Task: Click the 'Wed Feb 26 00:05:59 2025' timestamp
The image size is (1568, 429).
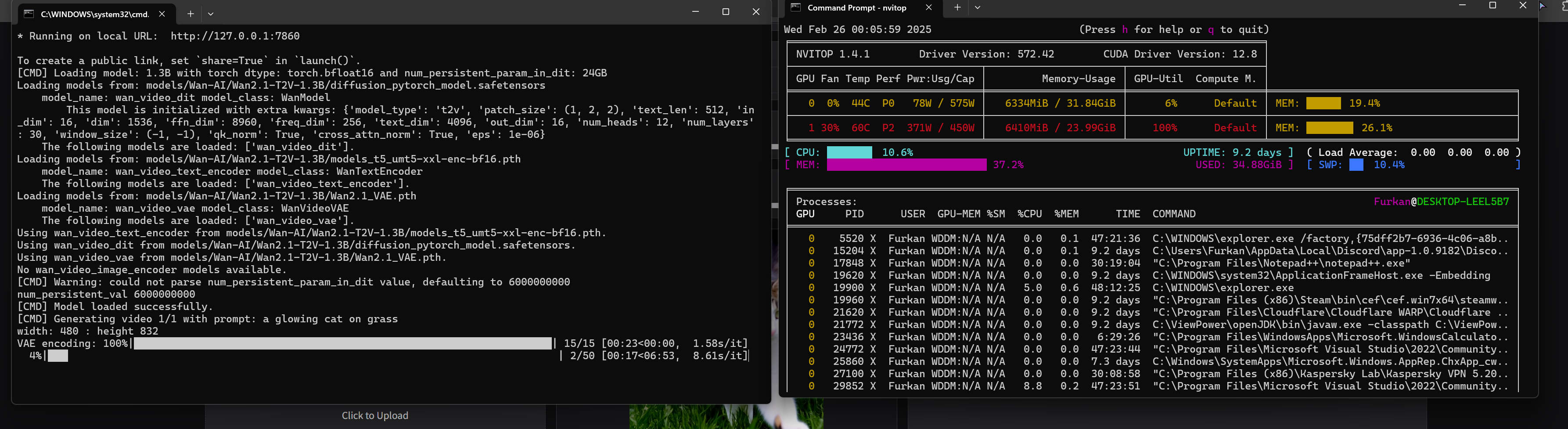Action: (x=857, y=29)
